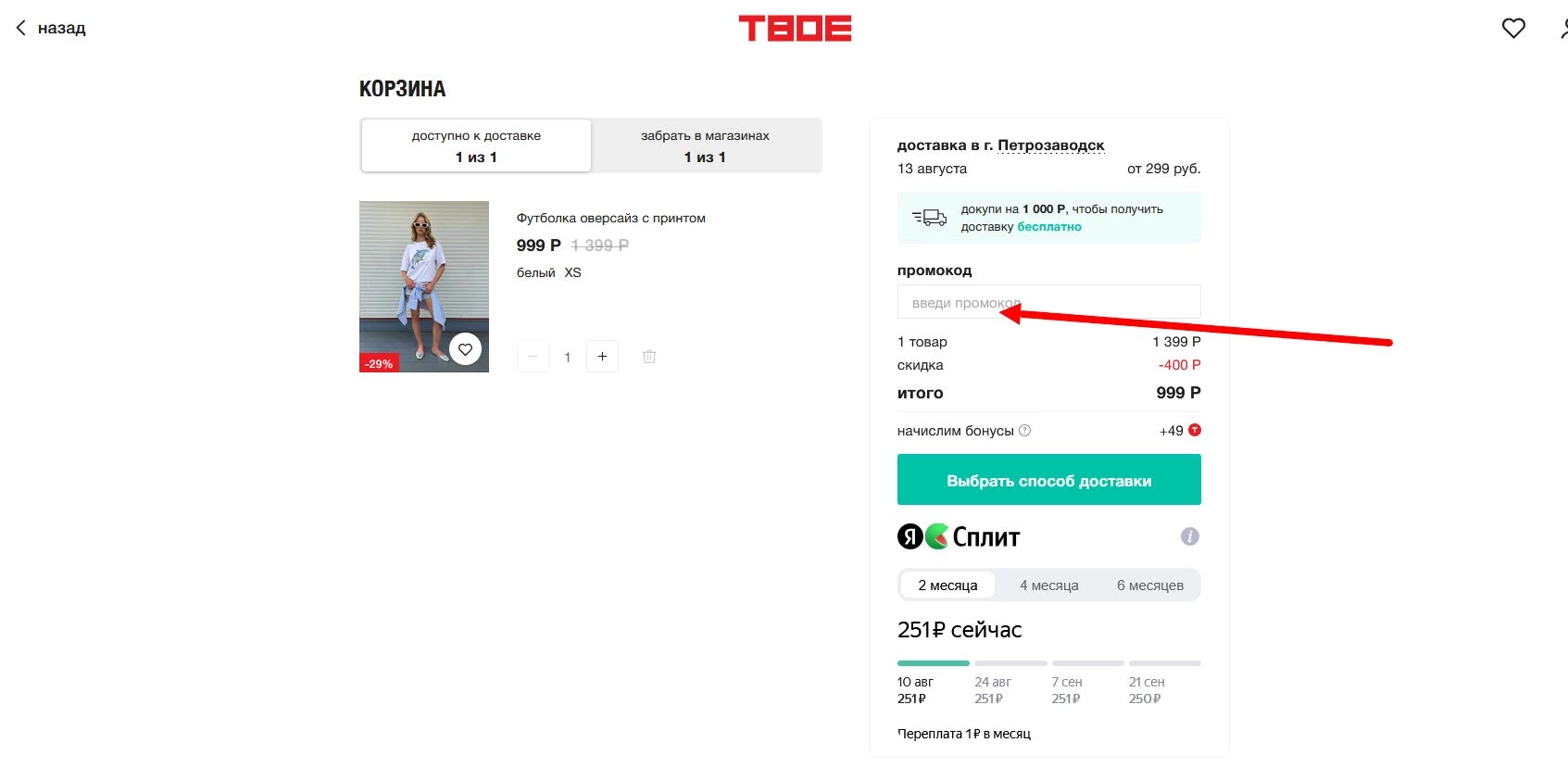Toggle the heart on the product photo
This screenshot has width=1568, height=768.
point(466,348)
